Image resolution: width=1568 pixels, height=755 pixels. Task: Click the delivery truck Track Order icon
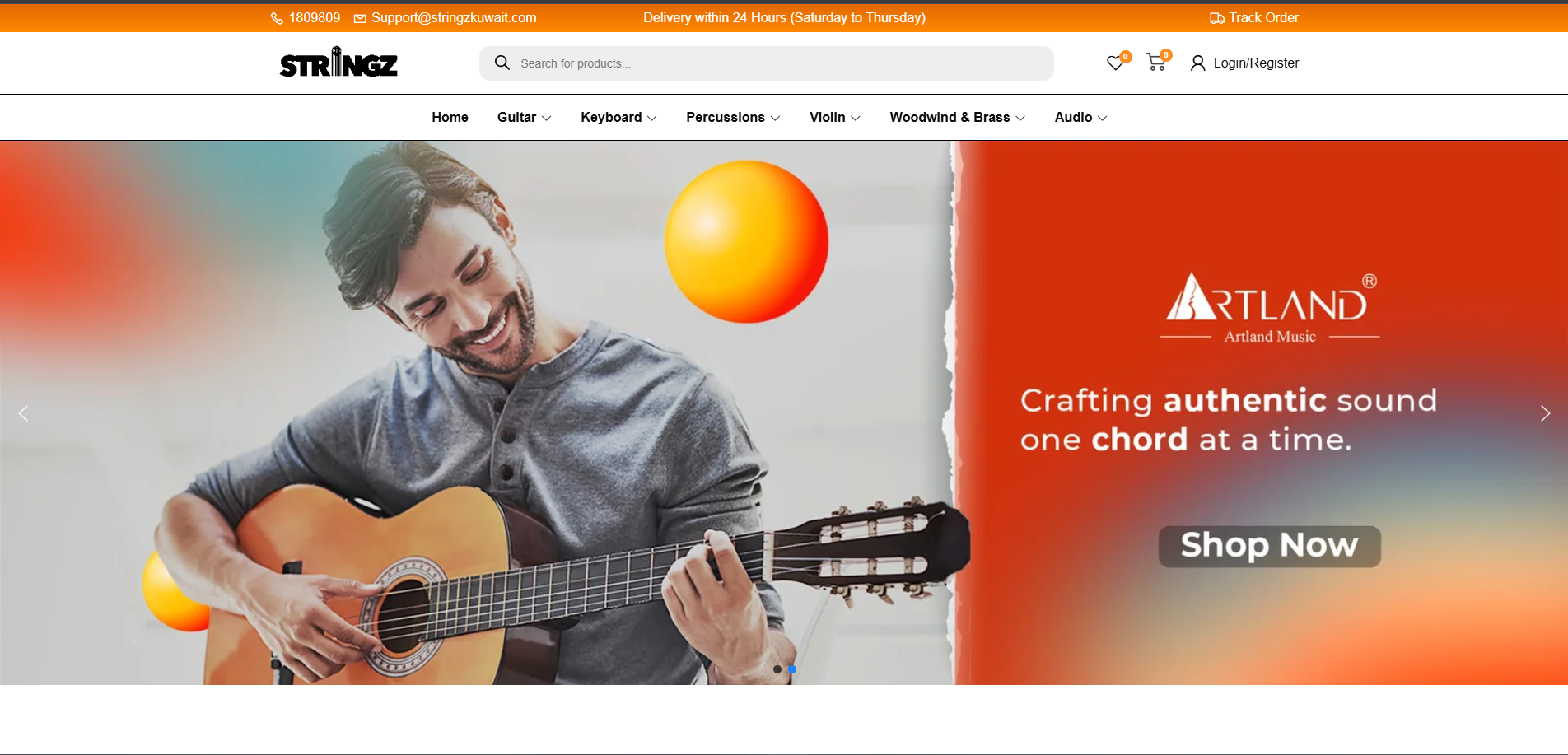1216,18
